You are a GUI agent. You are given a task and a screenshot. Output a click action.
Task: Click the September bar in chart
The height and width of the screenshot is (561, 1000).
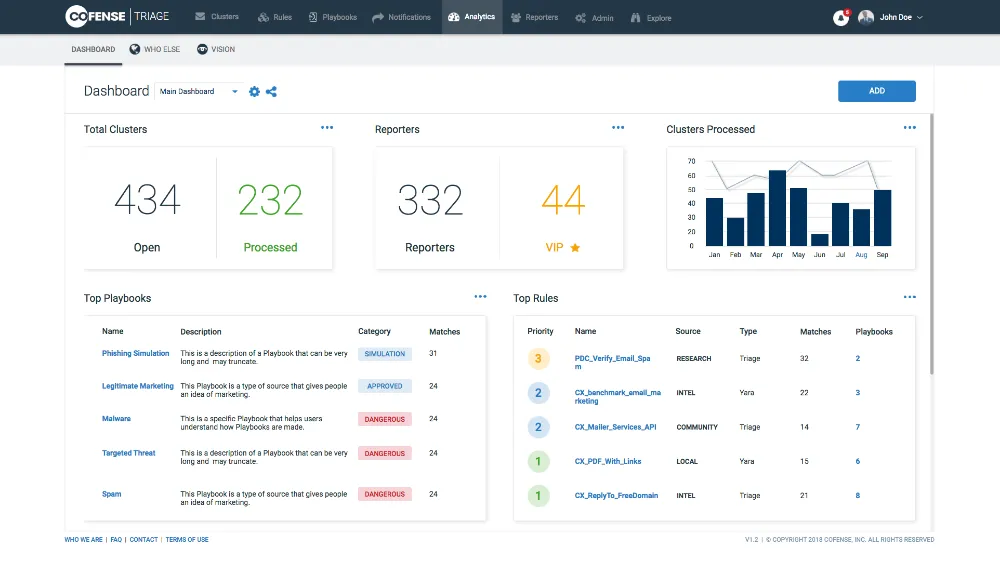pyautogui.click(x=882, y=217)
